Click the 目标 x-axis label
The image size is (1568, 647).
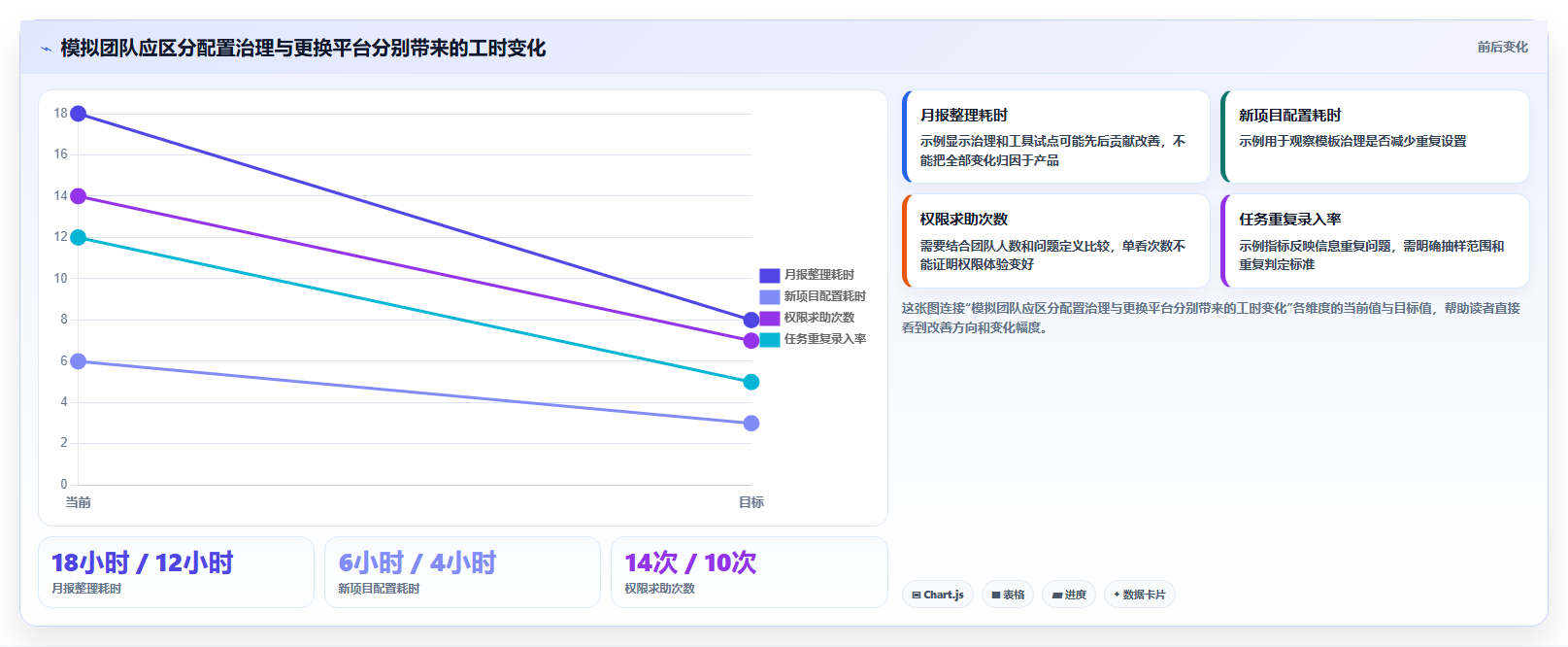[751, 502]
